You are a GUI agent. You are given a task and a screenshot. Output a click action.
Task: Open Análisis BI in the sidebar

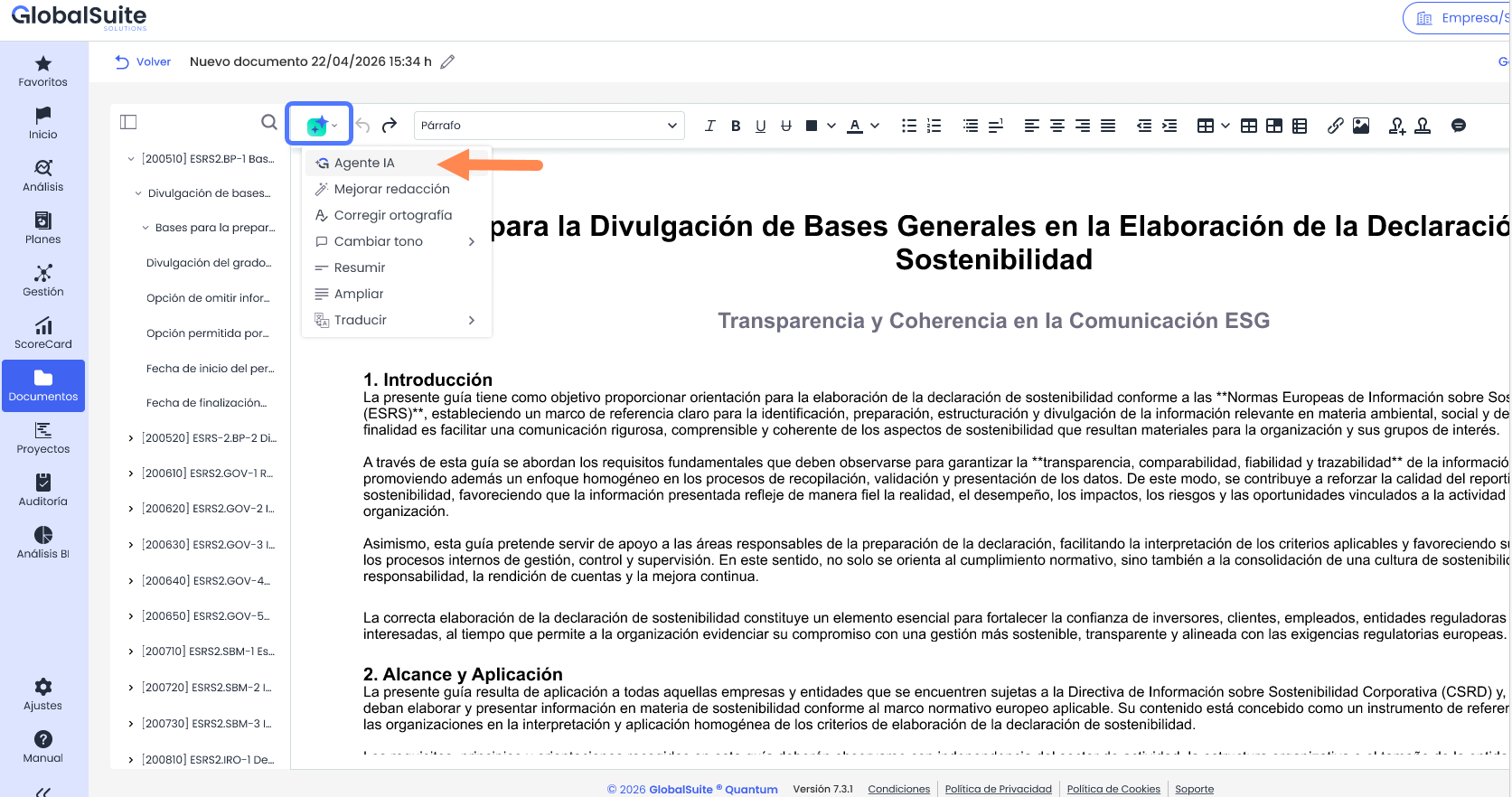[x=43, y=543]
